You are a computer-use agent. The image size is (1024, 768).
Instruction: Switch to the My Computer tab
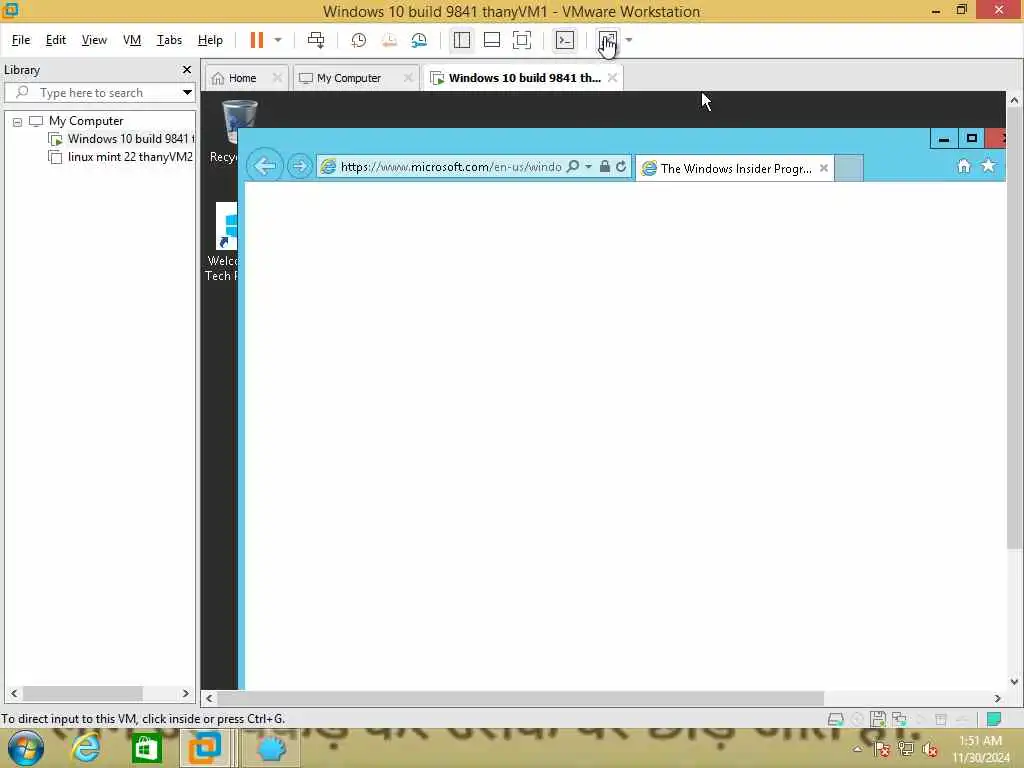pos(348,78)
